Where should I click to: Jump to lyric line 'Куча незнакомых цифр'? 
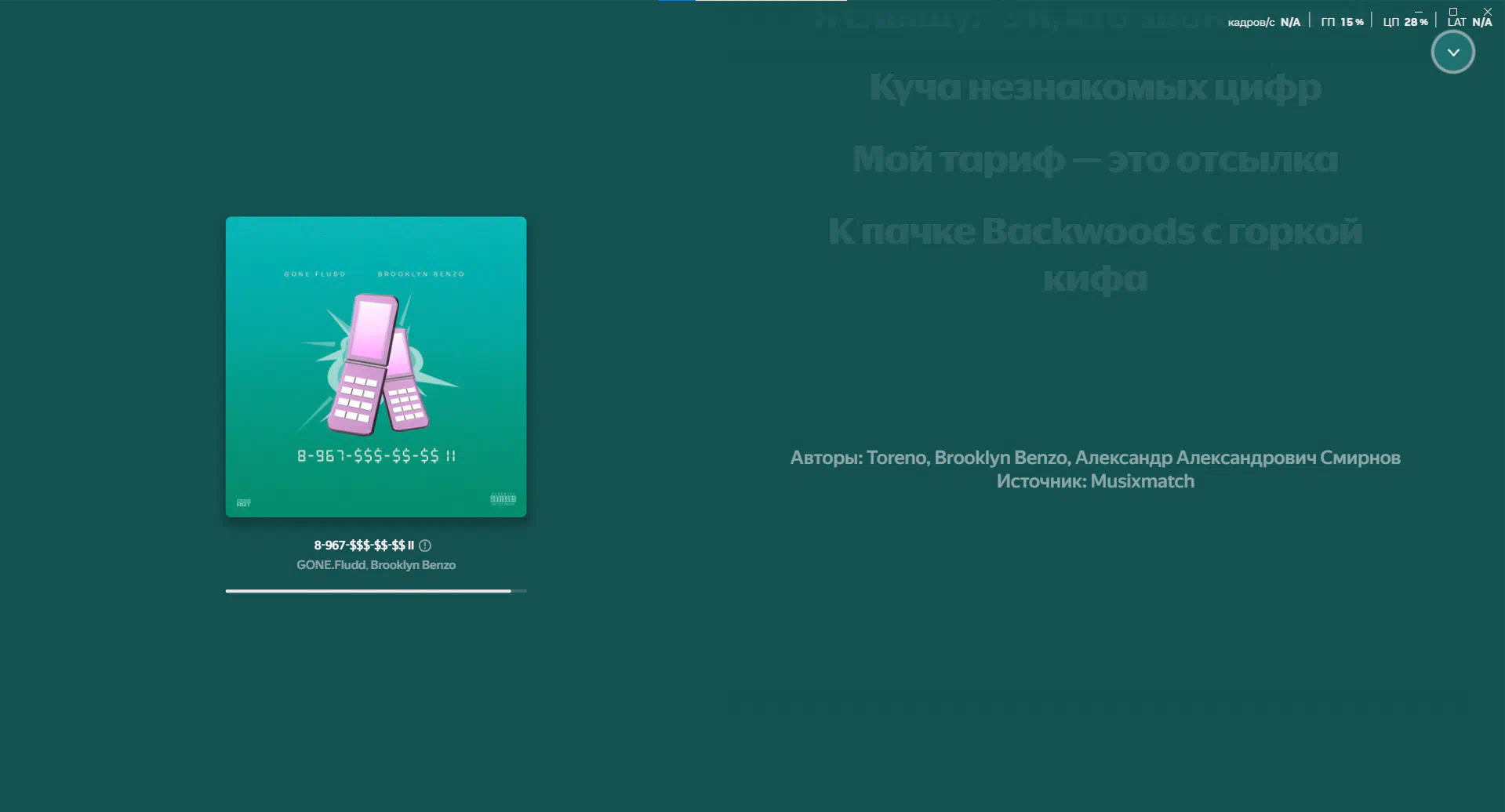coord(1095,87)
